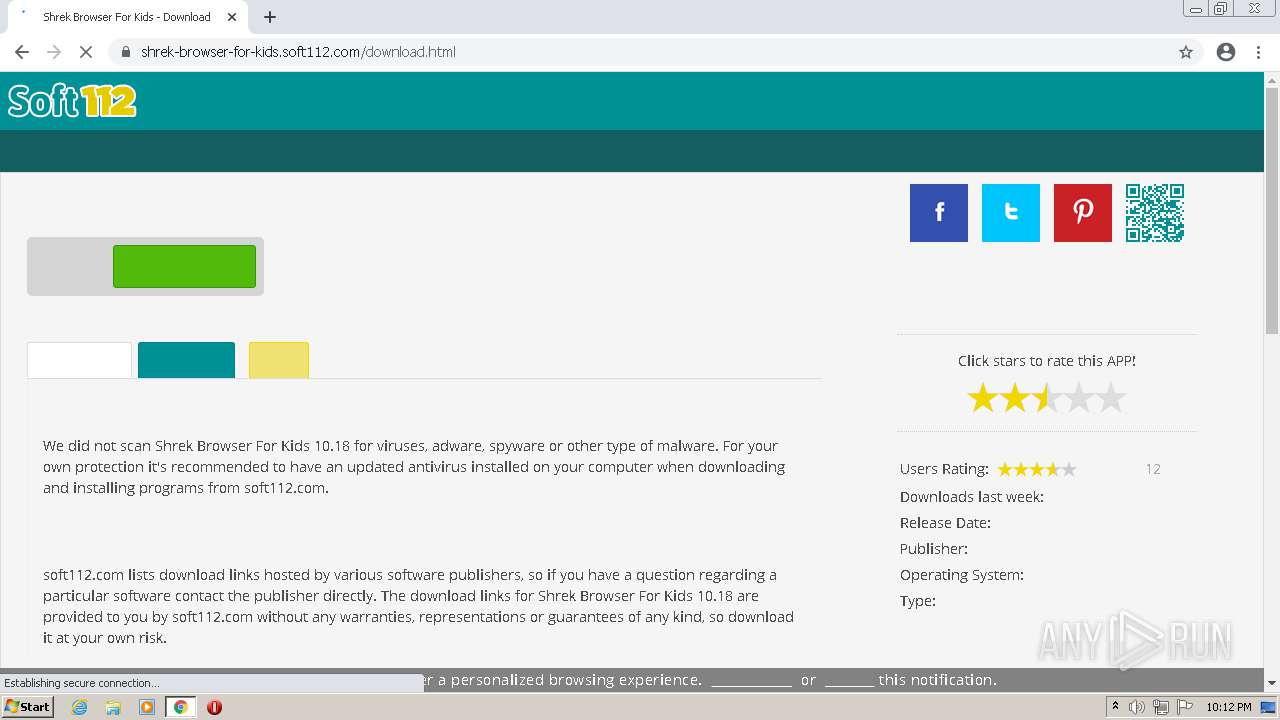Click the clock showing 10:12 PM
Viewport: 1280px width, 720px height.
click(1229, 707)
